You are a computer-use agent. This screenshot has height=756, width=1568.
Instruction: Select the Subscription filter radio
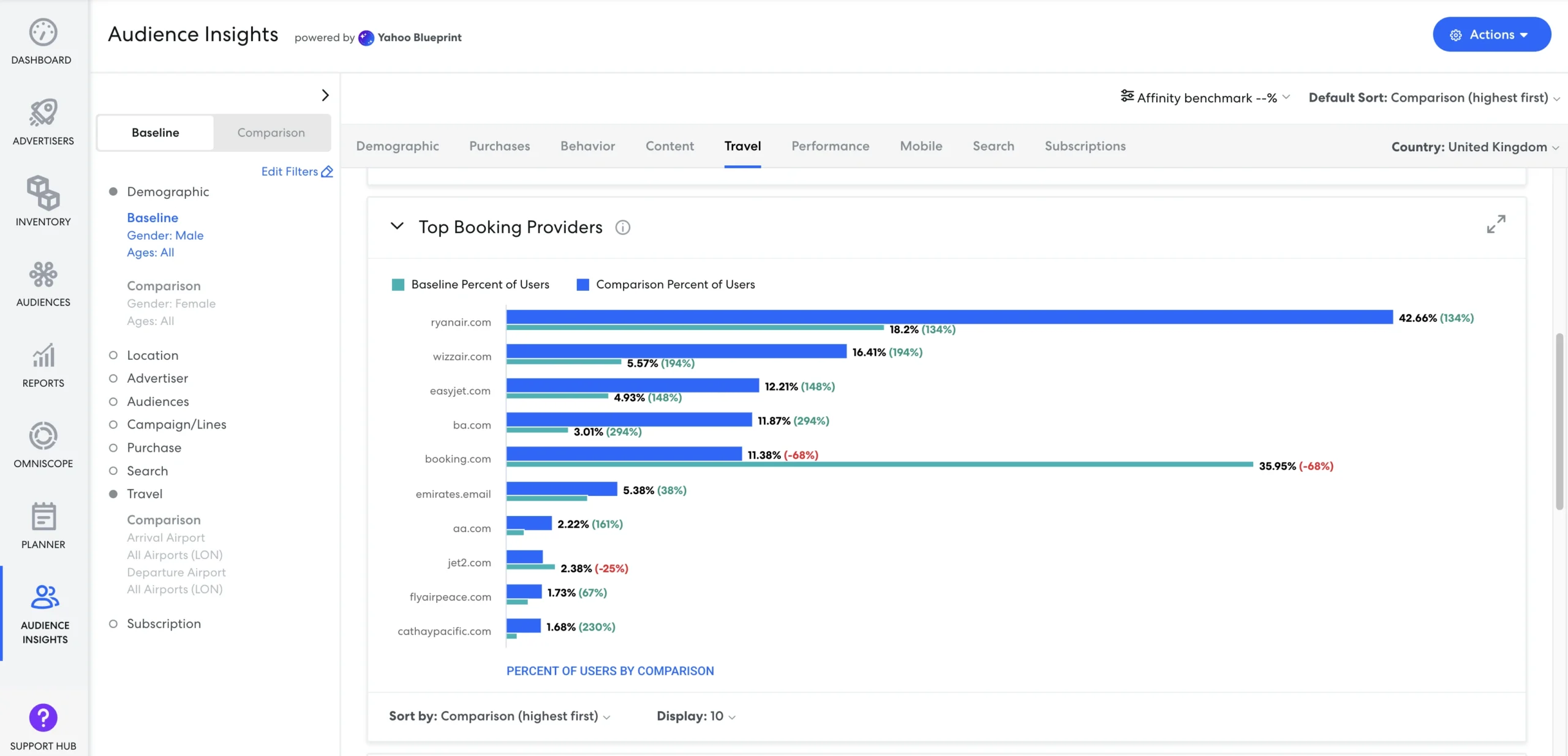[x=113, y=624]
